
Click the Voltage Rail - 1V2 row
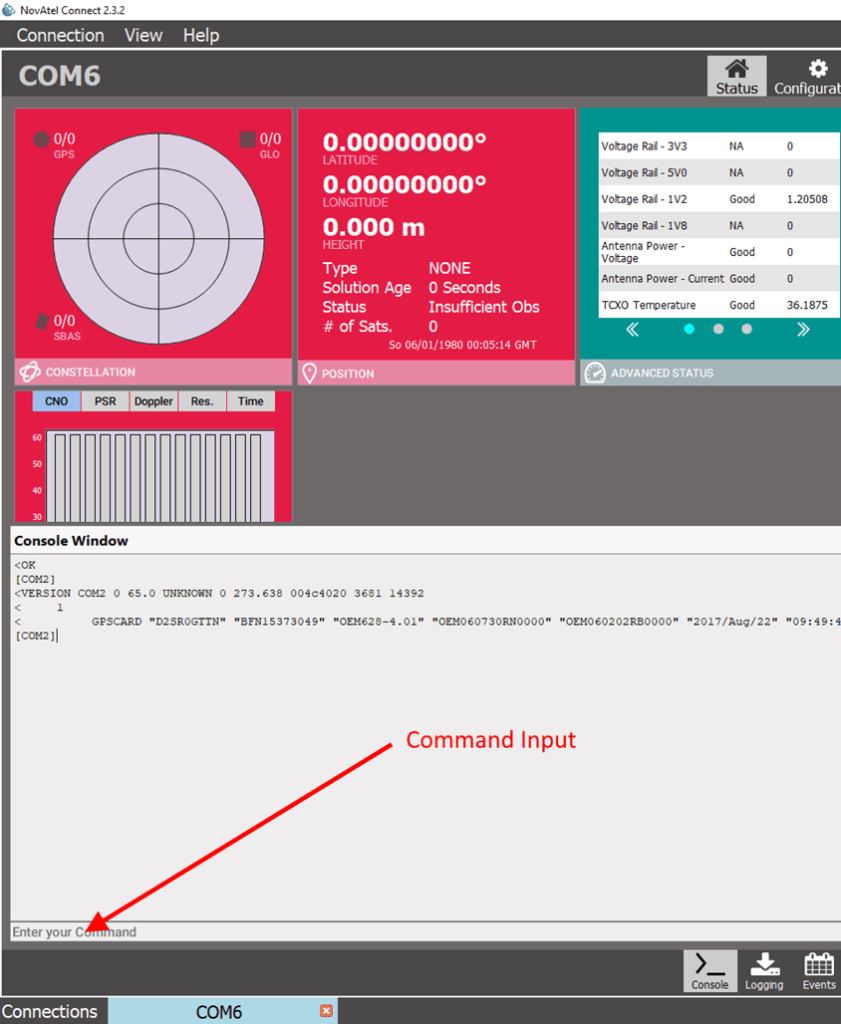coord(719,199)
